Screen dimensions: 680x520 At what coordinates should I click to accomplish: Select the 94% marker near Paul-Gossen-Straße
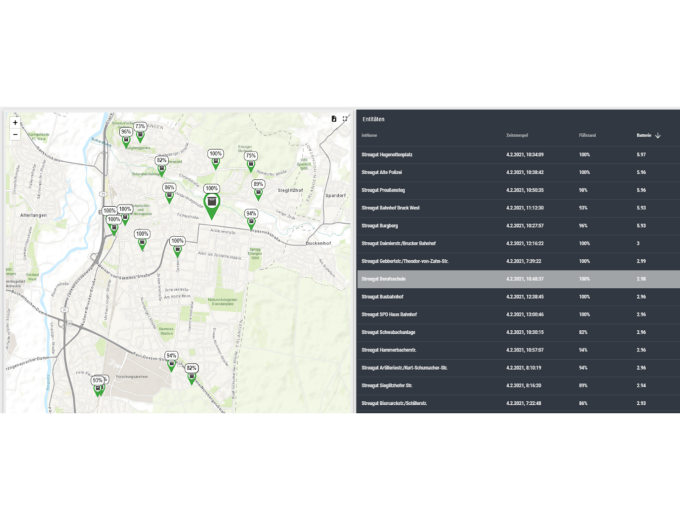click(x=171, y=365)
